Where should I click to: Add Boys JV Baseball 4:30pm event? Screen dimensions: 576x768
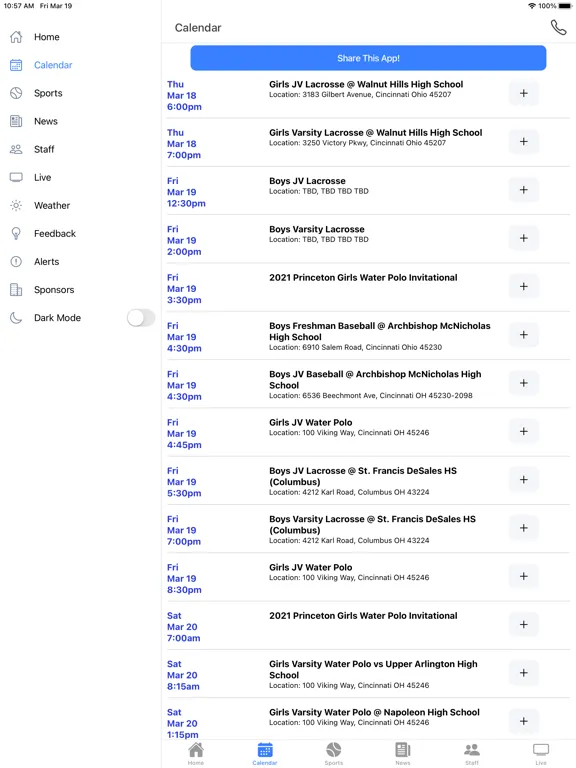pyautogui.click(x=524, y=383)
